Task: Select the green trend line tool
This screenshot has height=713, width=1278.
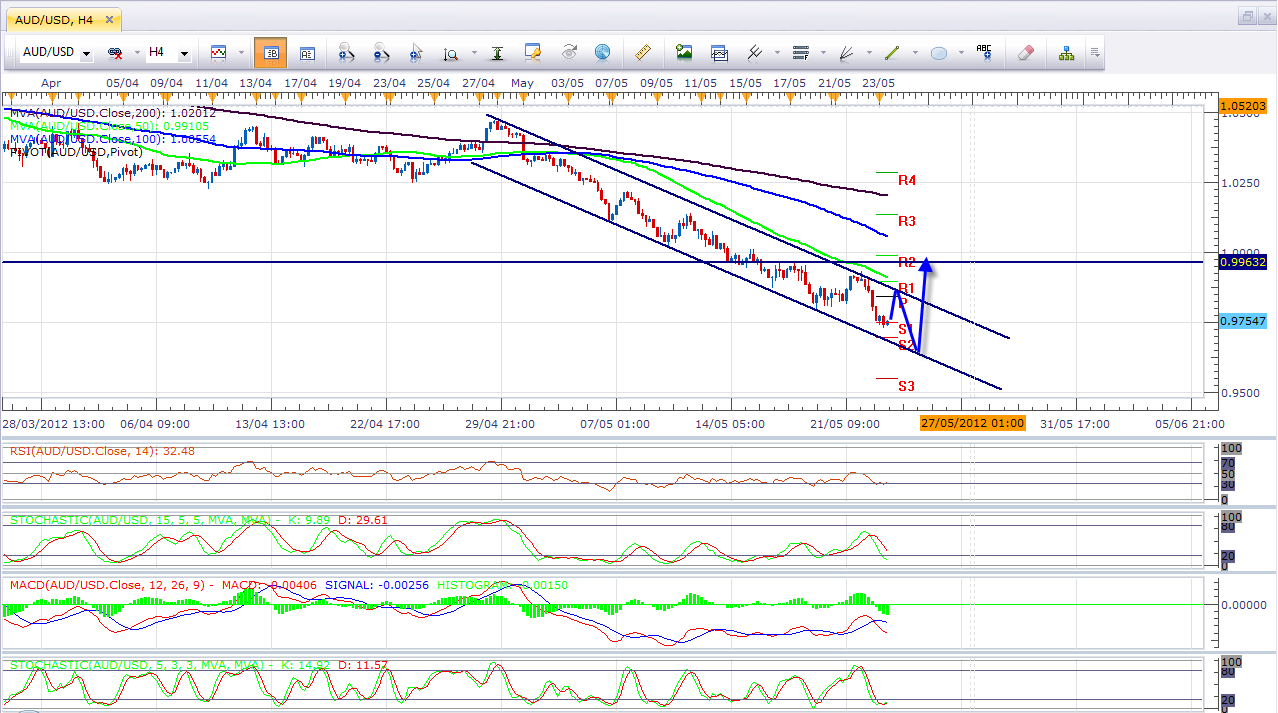Action: (892, 53)
